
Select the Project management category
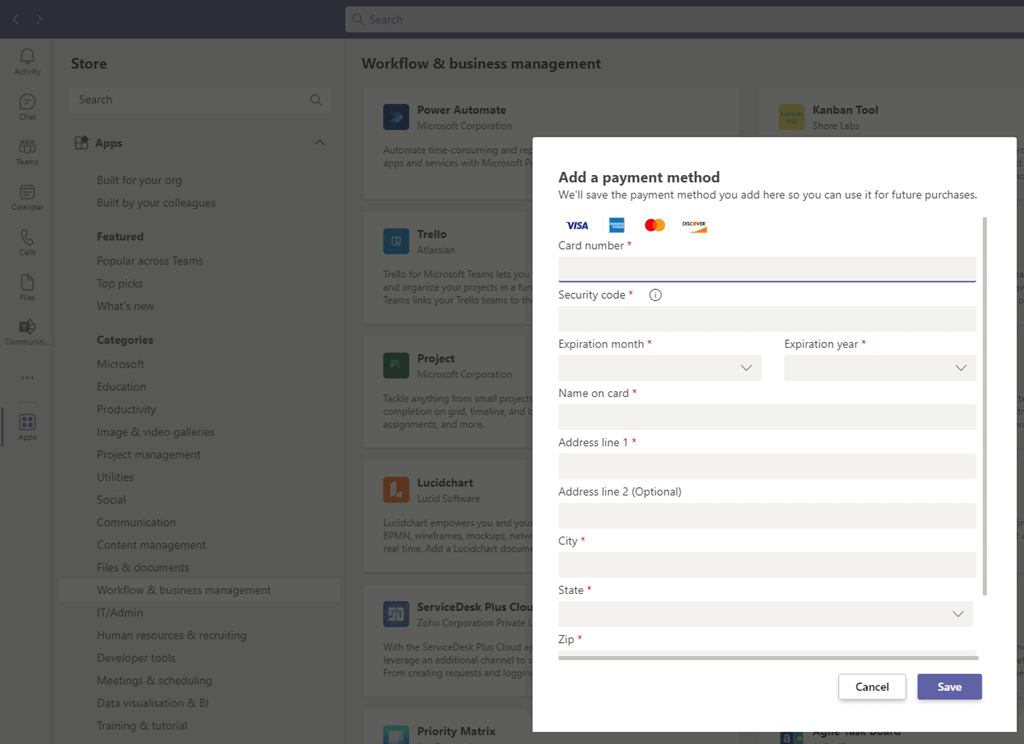tap(148, 455)
